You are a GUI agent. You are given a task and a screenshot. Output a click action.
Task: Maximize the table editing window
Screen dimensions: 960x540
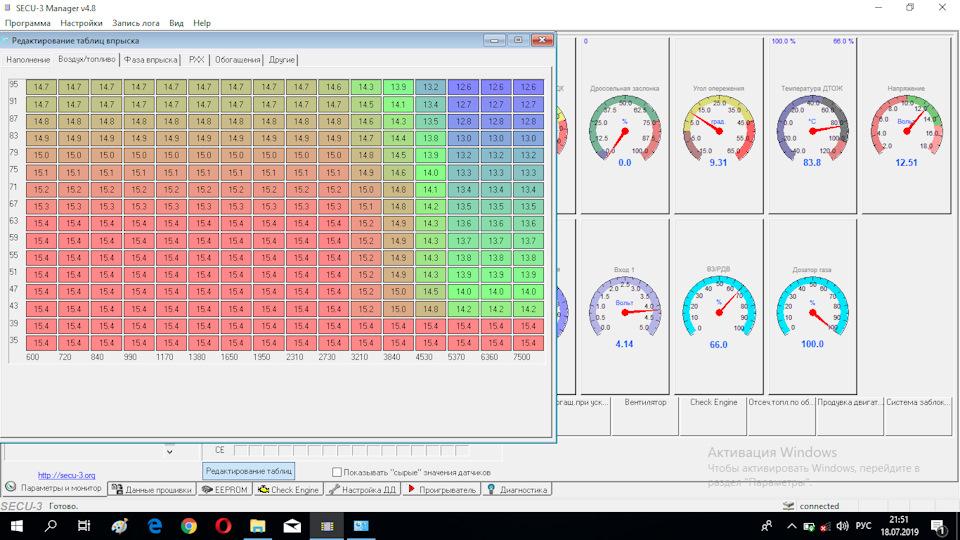point(518,40)
